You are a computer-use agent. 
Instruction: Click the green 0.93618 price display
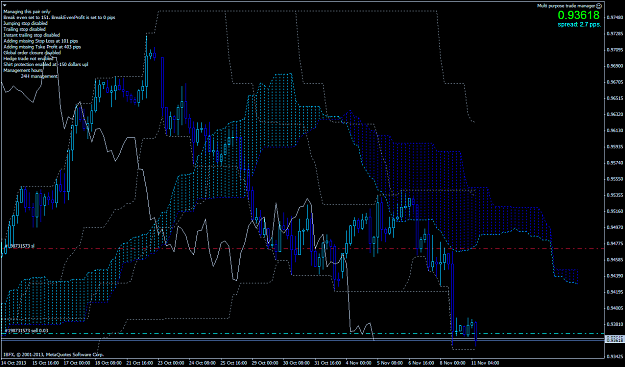pos(578,16)
